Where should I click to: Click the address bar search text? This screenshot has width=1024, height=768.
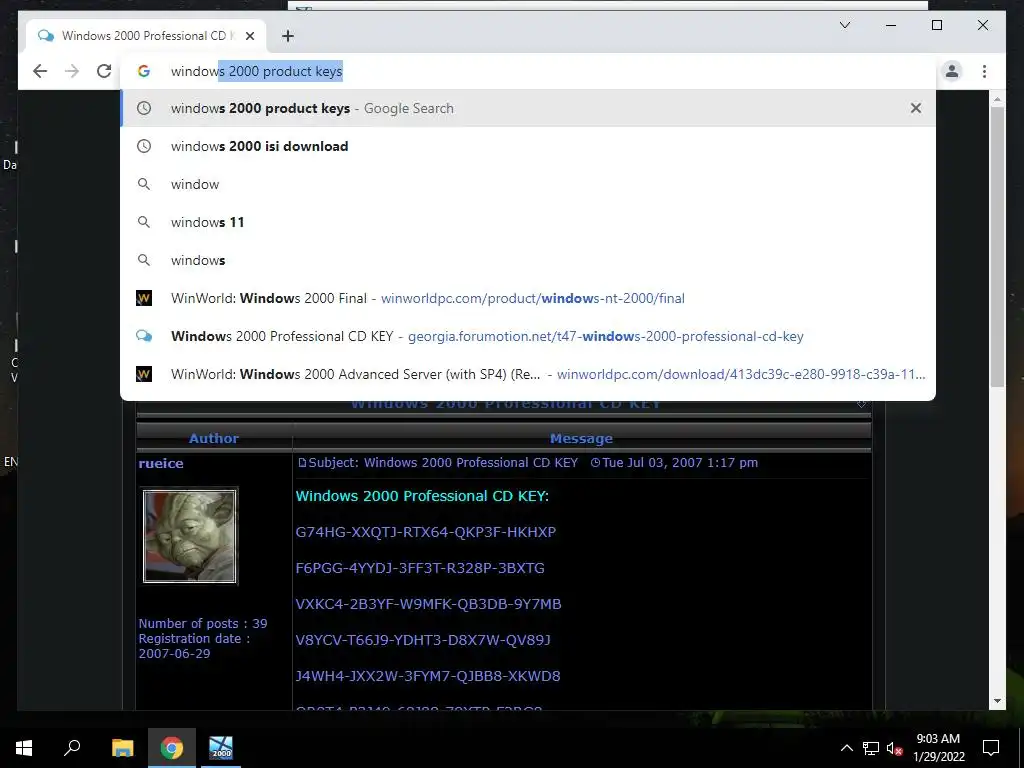[257, 71]
